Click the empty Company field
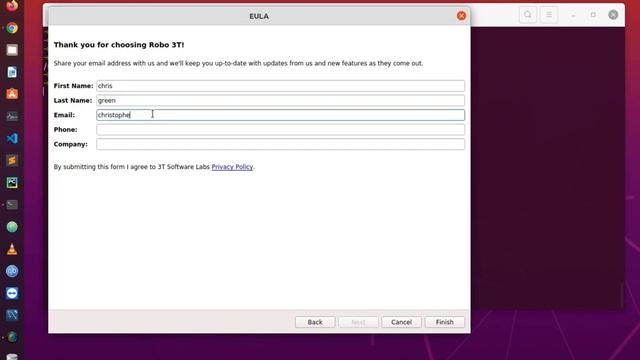Image resolution: width=640 pixels, height=360 pixels. click(x=280, y=144)
